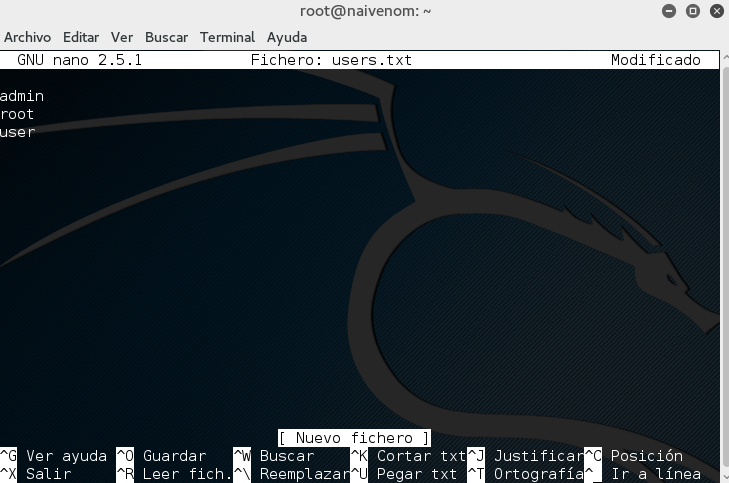Open the Editar menu

tap(81, 37)
